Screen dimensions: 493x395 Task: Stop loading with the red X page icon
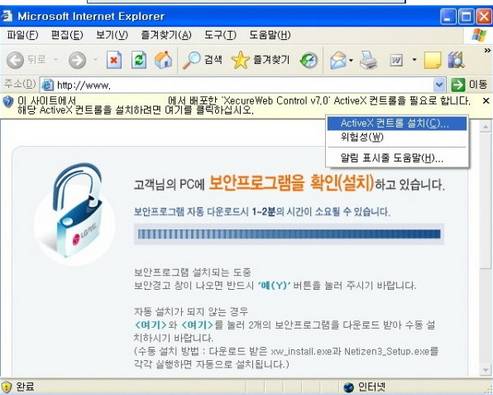114,60
